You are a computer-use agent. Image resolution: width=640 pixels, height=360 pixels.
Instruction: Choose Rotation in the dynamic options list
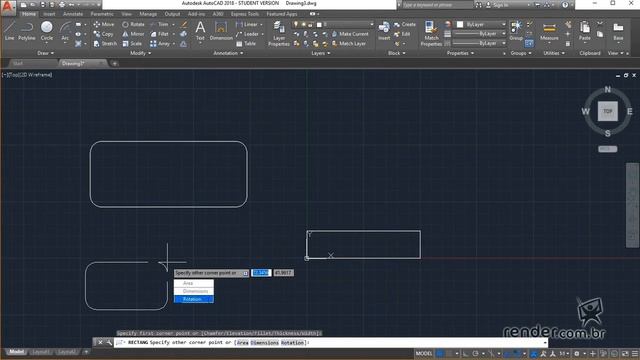193,299
